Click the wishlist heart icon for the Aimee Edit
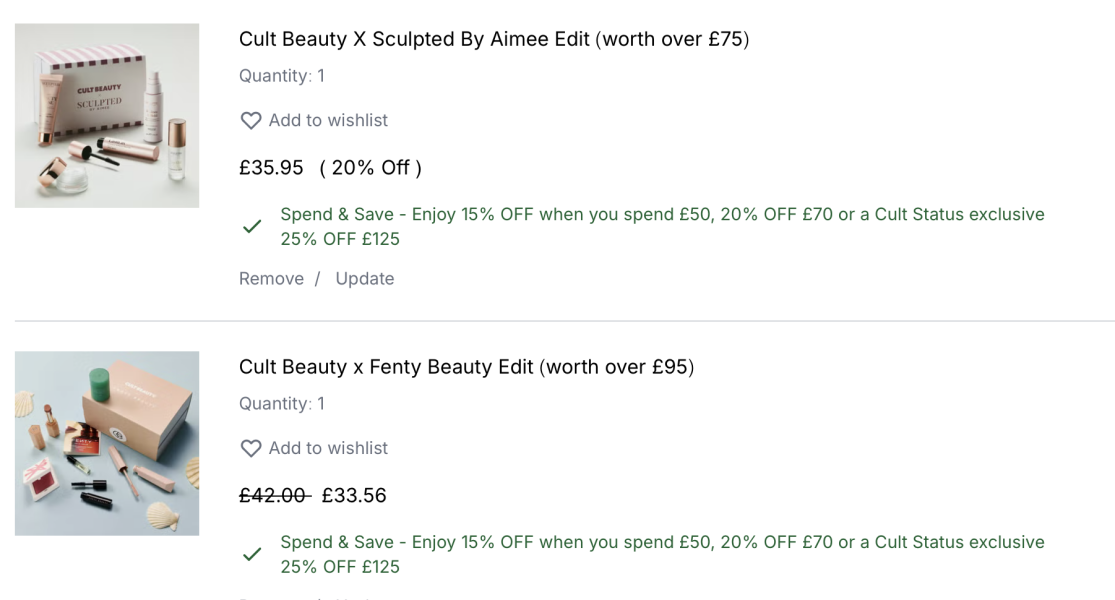This screenshot has height=600, width=1115. 249,119
